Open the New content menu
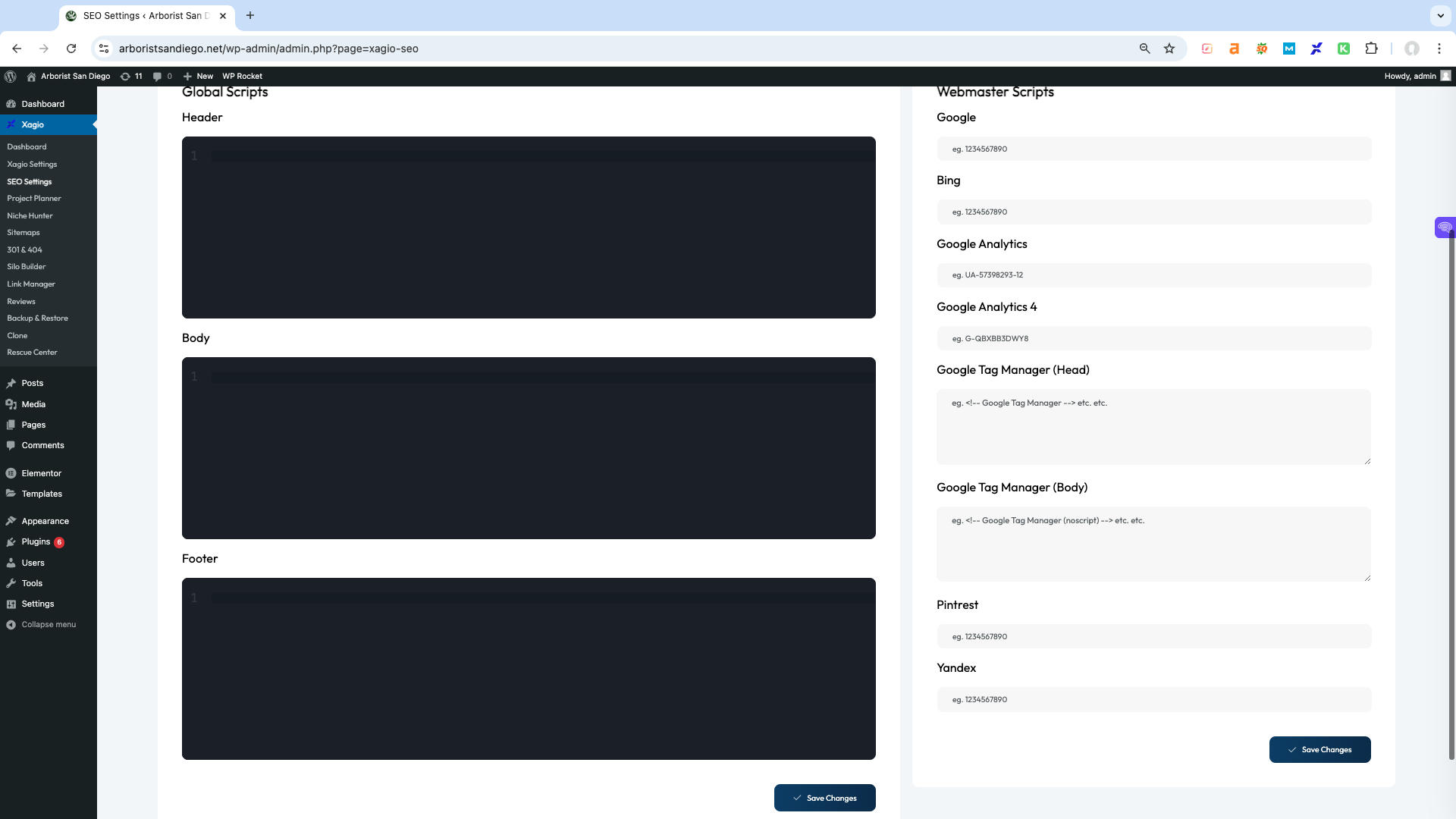Image resolution: width=1456 pixels, height=819 pixels. point(199,76)
